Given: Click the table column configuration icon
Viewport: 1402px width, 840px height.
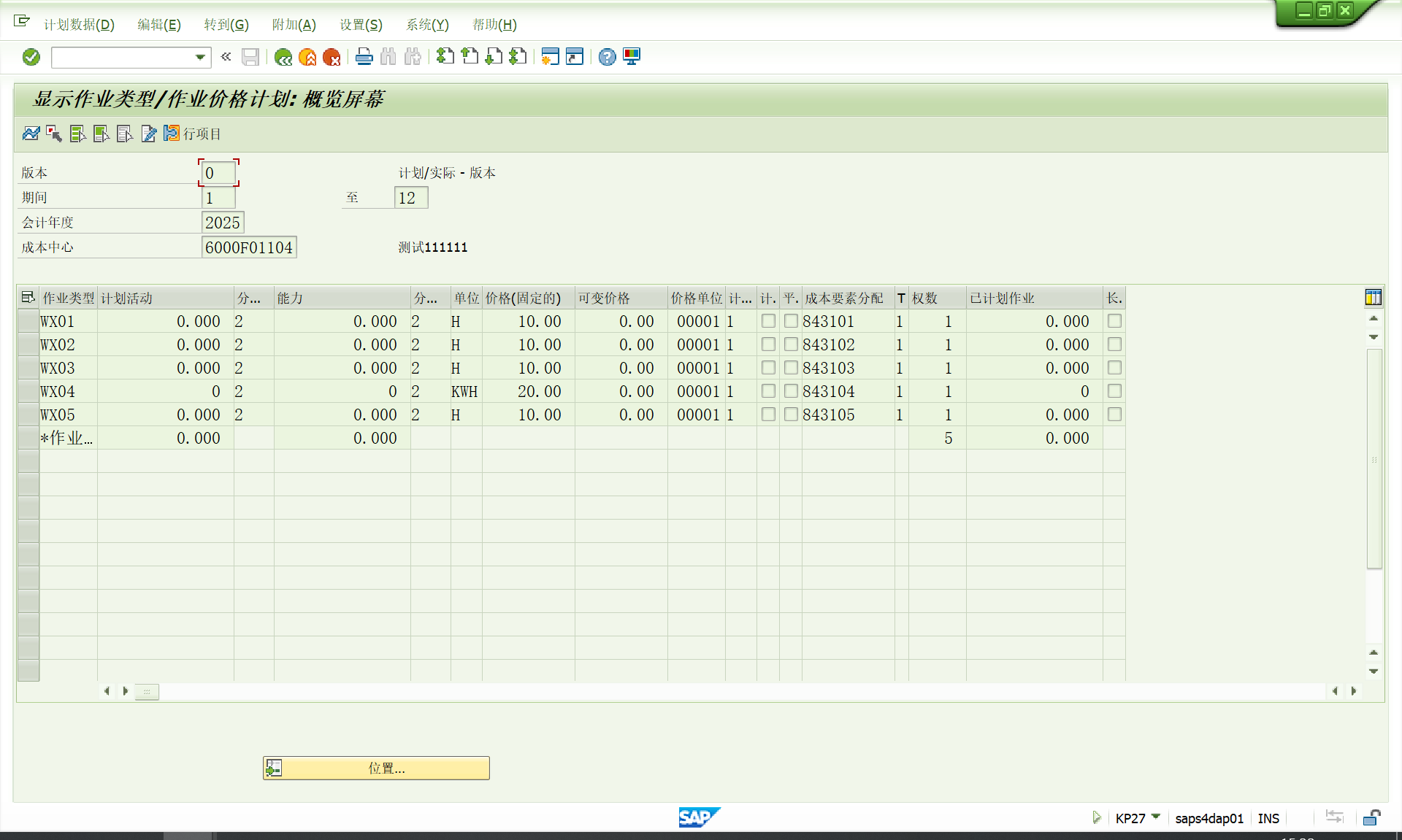Looking at the screenshot, I should coord(1373,297).
